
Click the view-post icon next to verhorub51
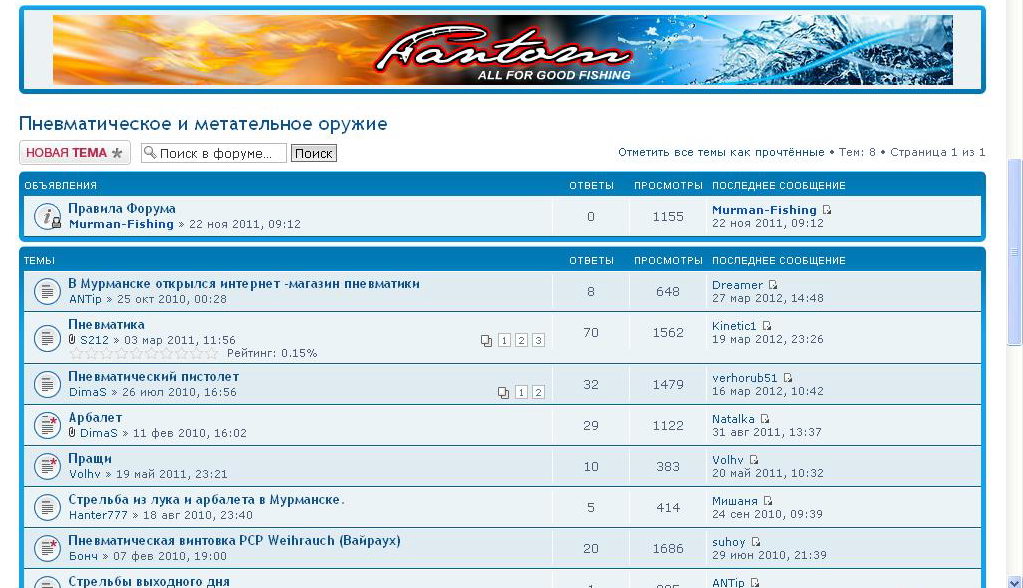(788, 378)
